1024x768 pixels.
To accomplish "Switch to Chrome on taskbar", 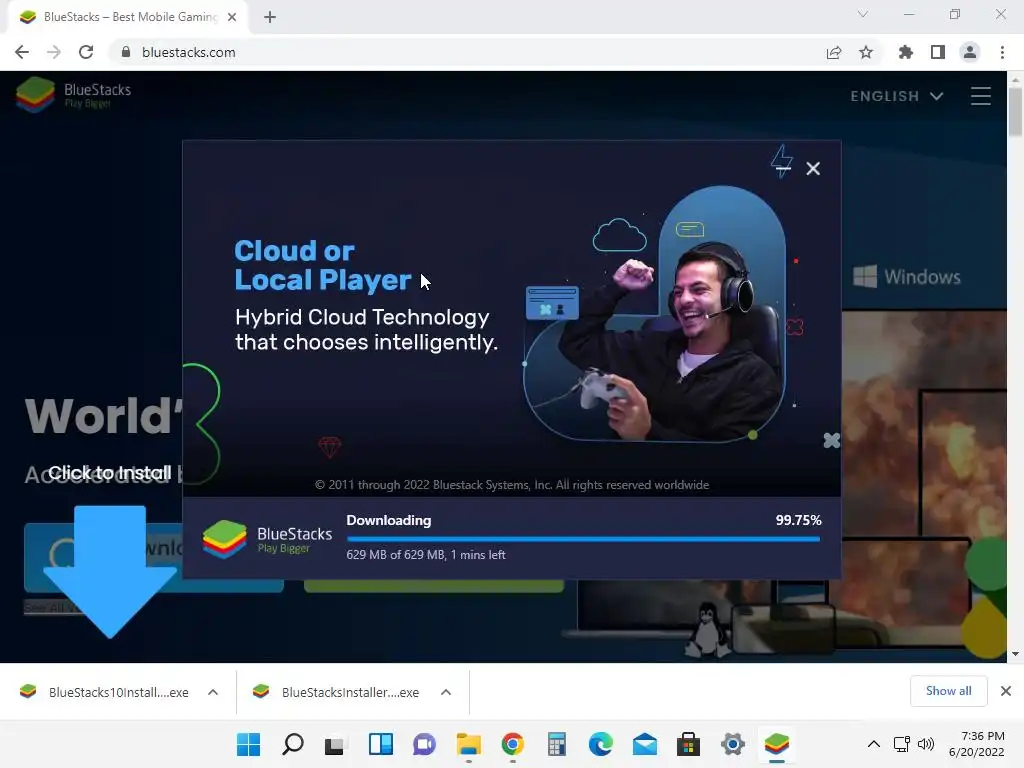I will tap(513, 744).
